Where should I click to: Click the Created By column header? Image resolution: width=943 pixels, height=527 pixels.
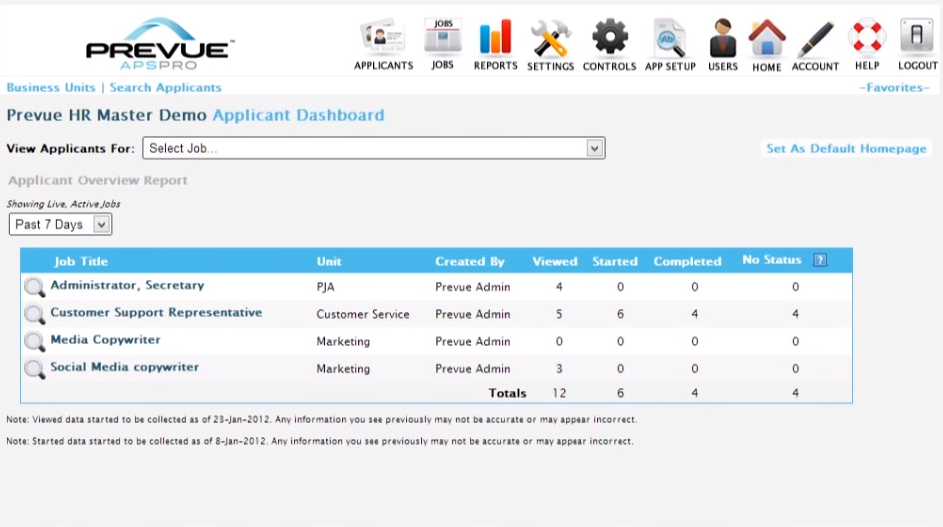[470, 261]
